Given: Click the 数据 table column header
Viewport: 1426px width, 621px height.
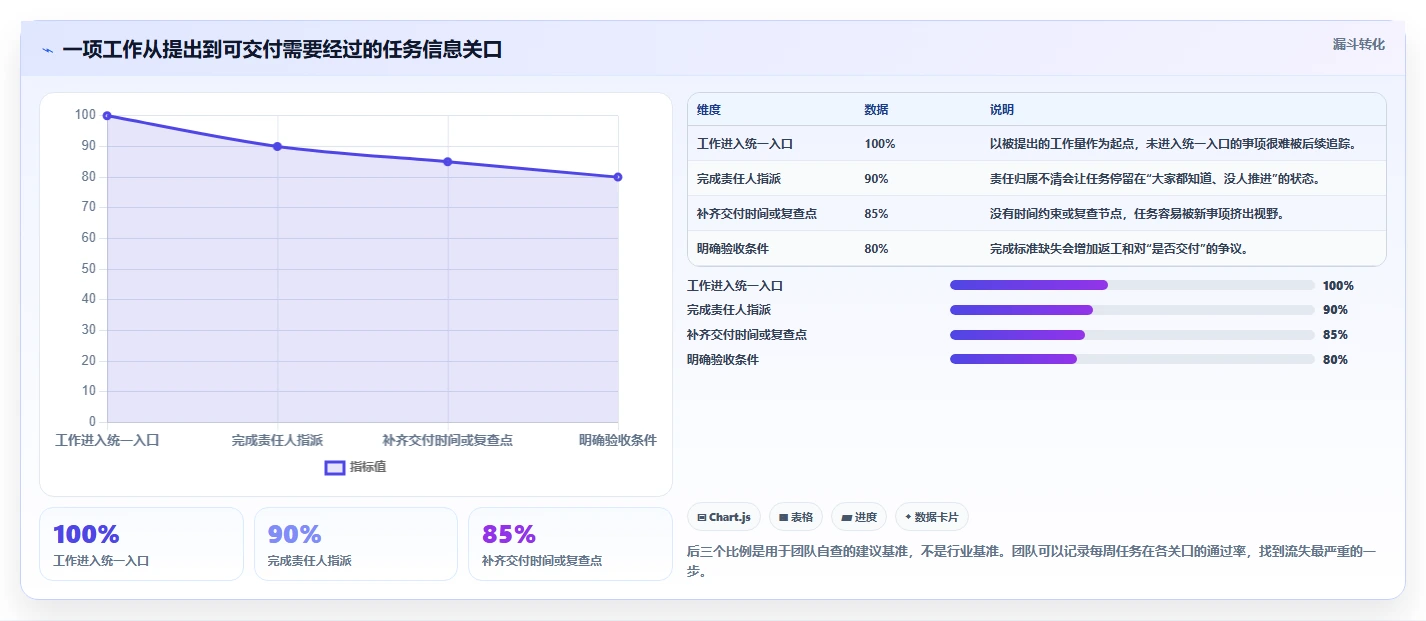Looking at the screenshot, I should [x=877, y=110].
